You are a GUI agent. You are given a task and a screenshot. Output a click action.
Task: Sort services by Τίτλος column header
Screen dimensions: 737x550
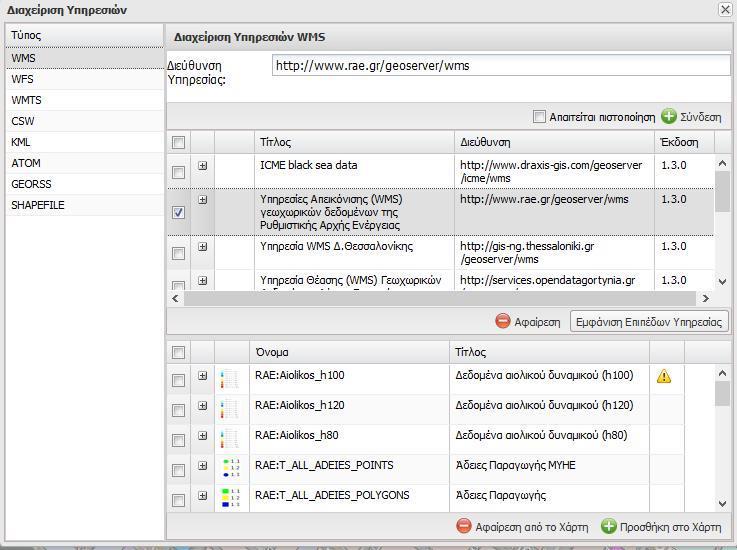click(x=354, y=142)
